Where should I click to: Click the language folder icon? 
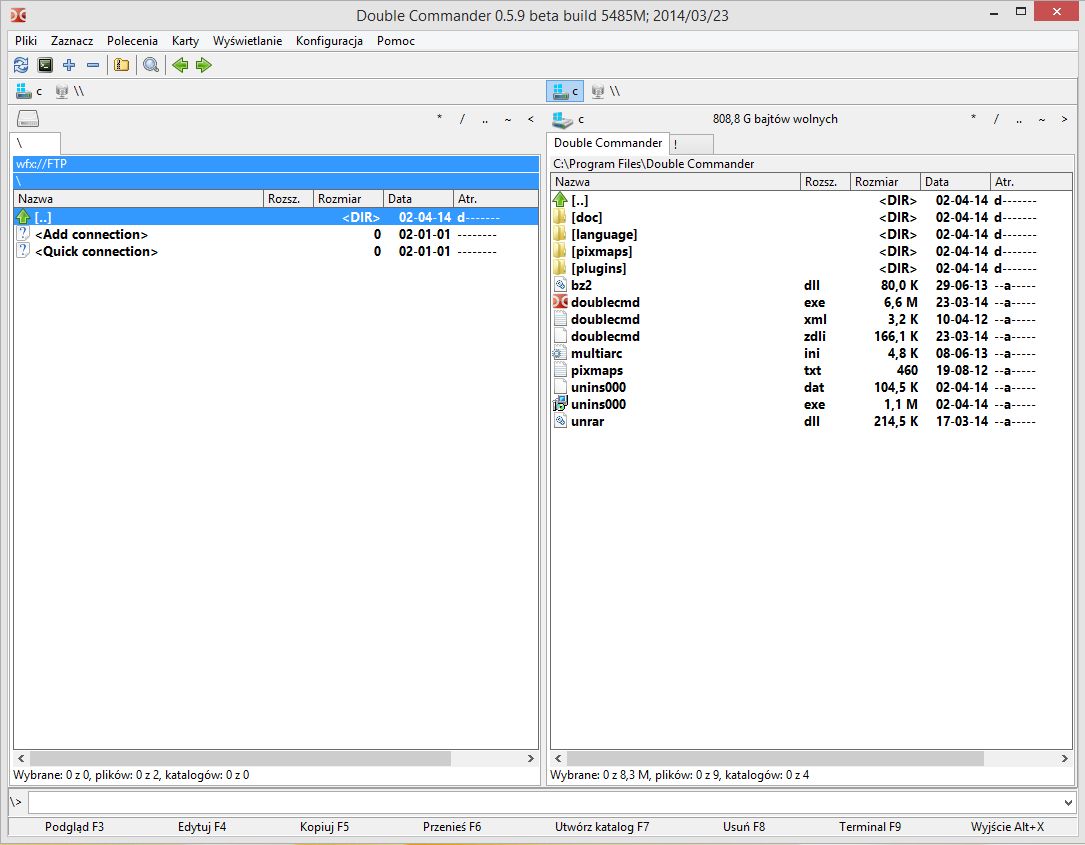[560, 234]
